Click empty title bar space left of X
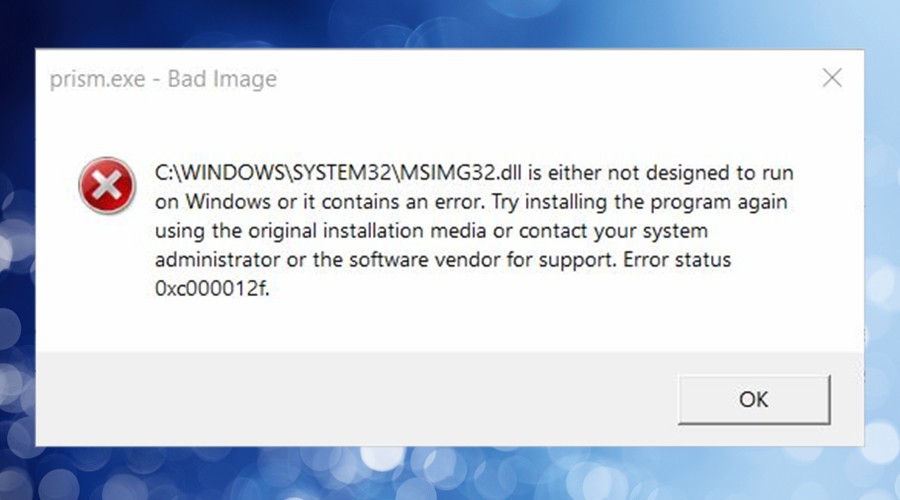The width and height of the screenshot is (900, 500). click(x=545, y=79)
